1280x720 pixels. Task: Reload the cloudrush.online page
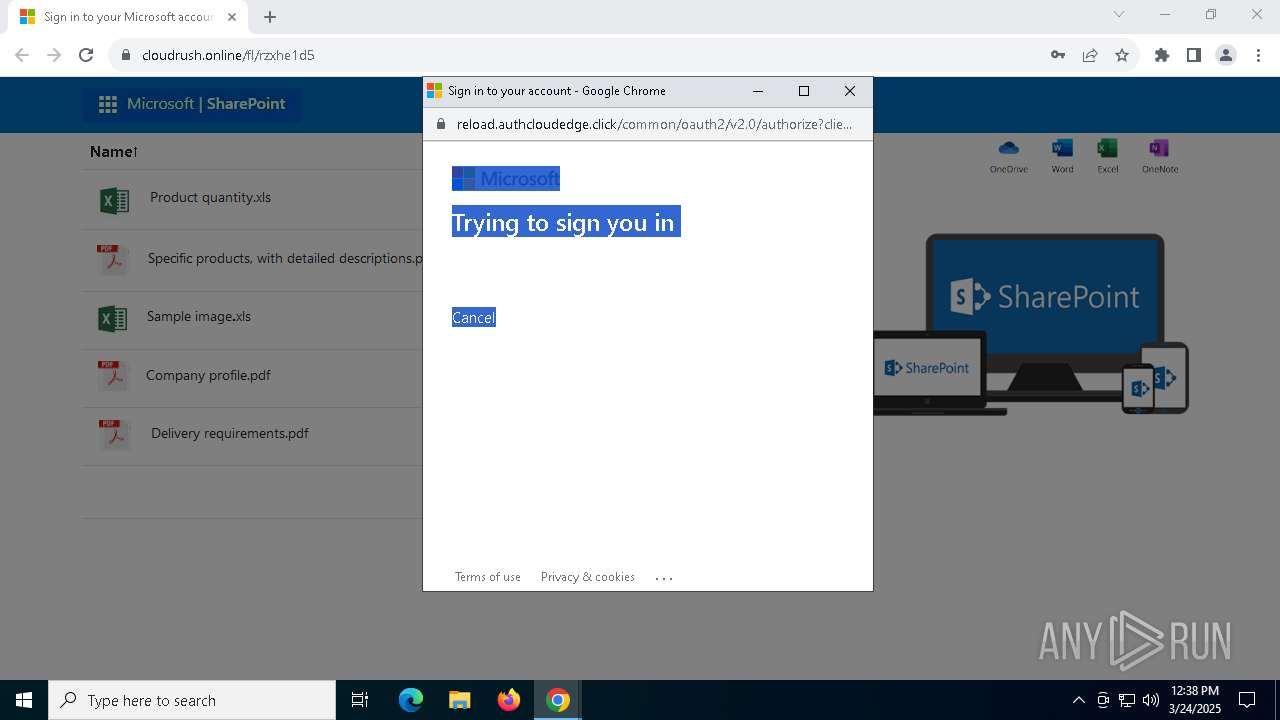point(86,55)
